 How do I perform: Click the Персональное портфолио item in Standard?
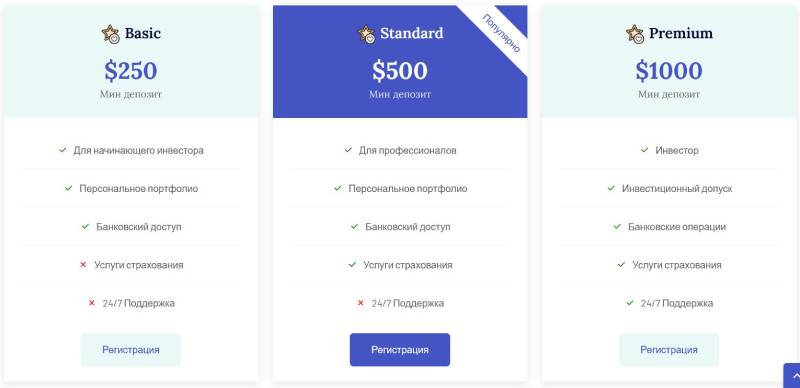pyautogui.click(x=408, y=188)
